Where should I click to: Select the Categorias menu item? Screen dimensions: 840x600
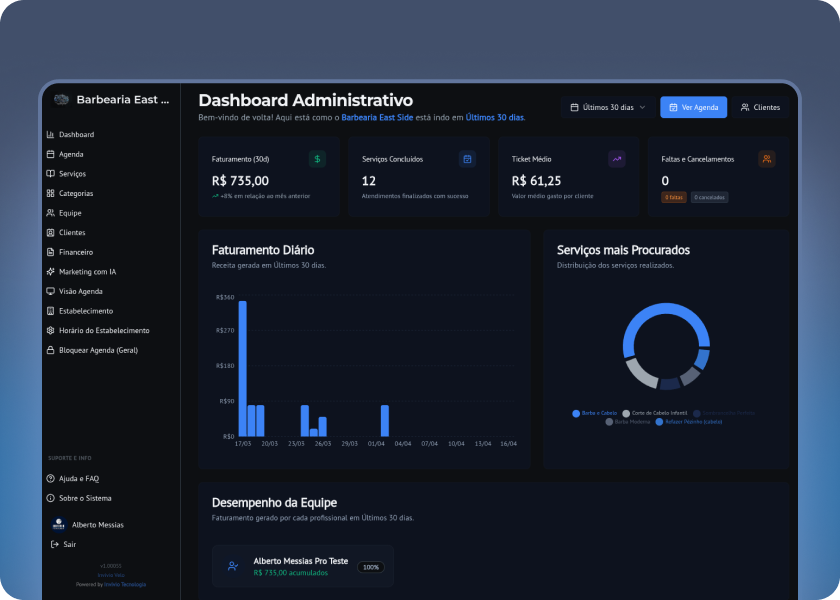pos(76,193)
